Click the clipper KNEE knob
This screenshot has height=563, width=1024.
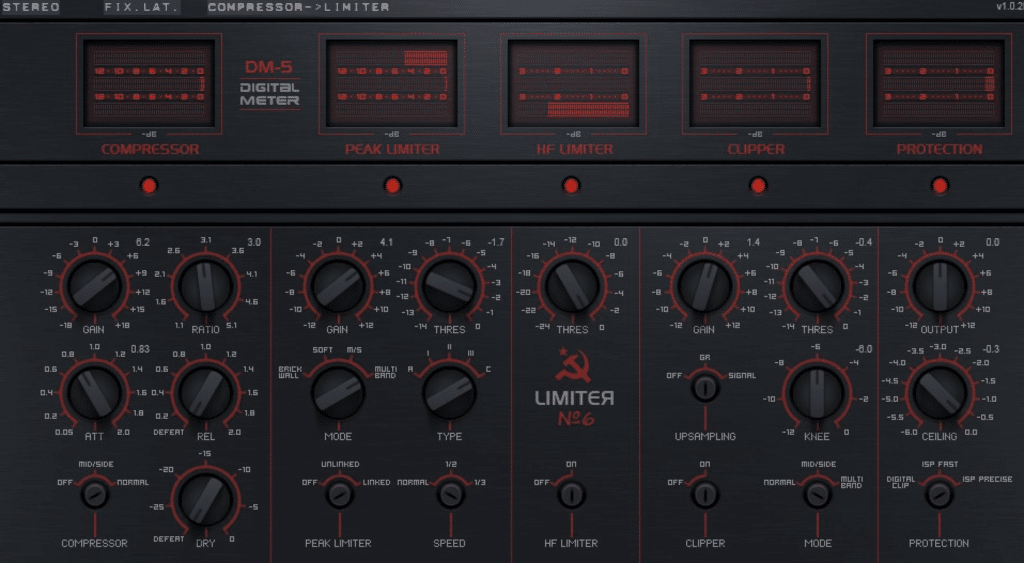[x=816, y=392]
